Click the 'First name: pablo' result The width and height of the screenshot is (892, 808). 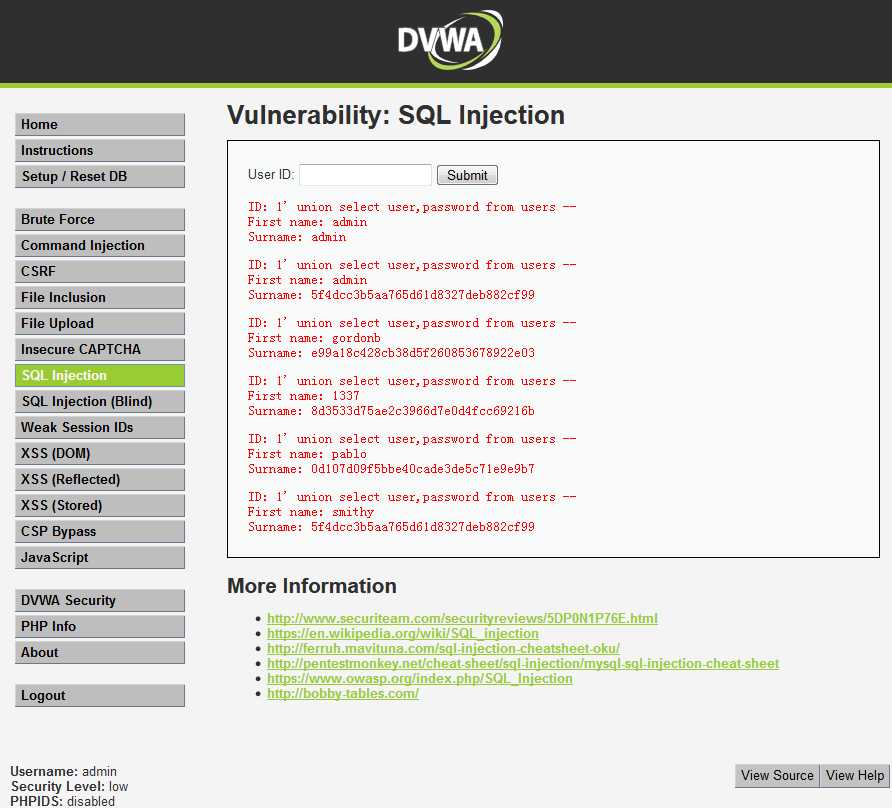307,454
